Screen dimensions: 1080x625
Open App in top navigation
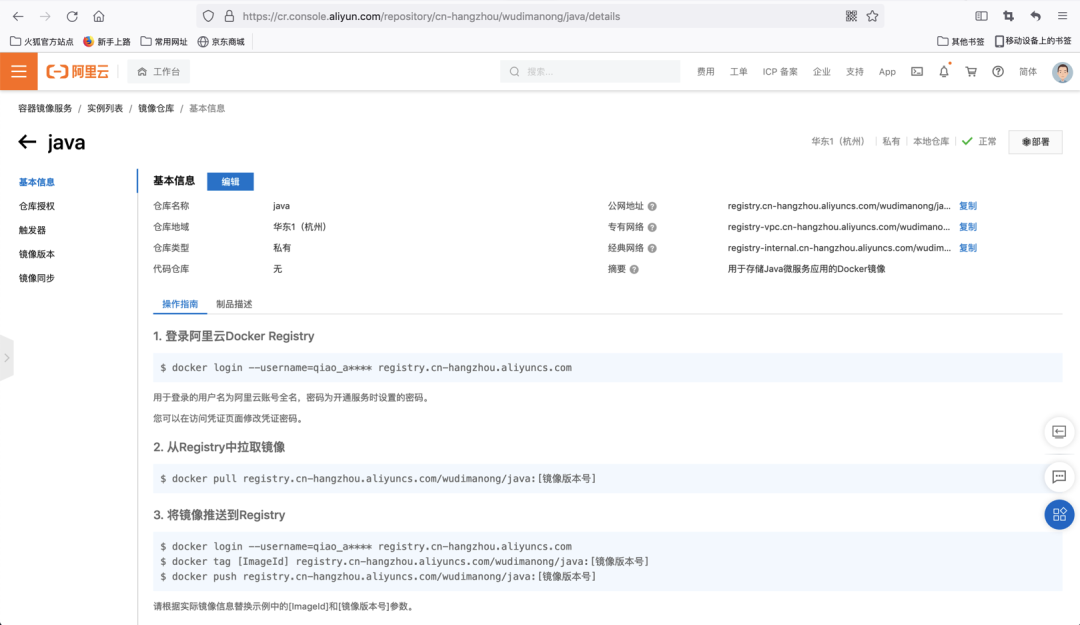(887, 72)
